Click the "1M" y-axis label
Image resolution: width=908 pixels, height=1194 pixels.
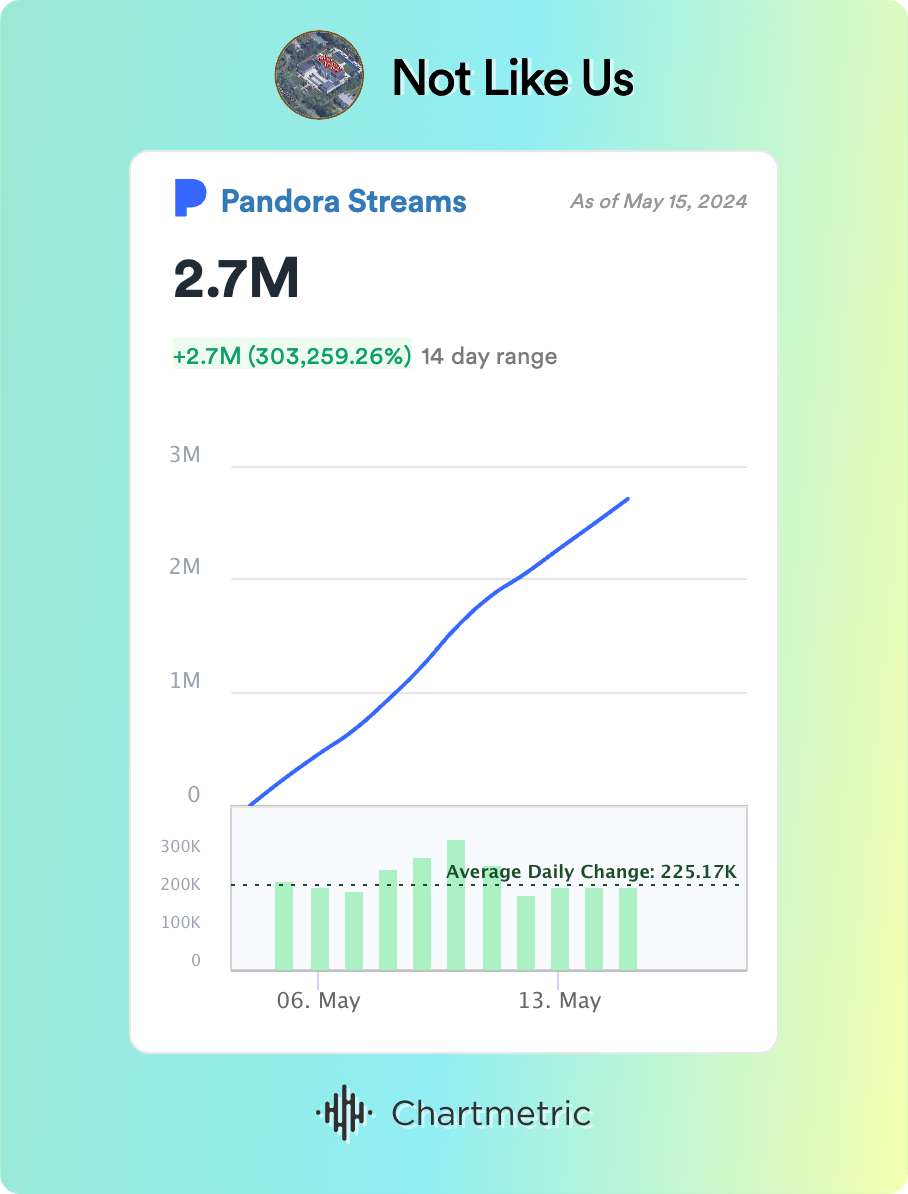click(185, 680)
